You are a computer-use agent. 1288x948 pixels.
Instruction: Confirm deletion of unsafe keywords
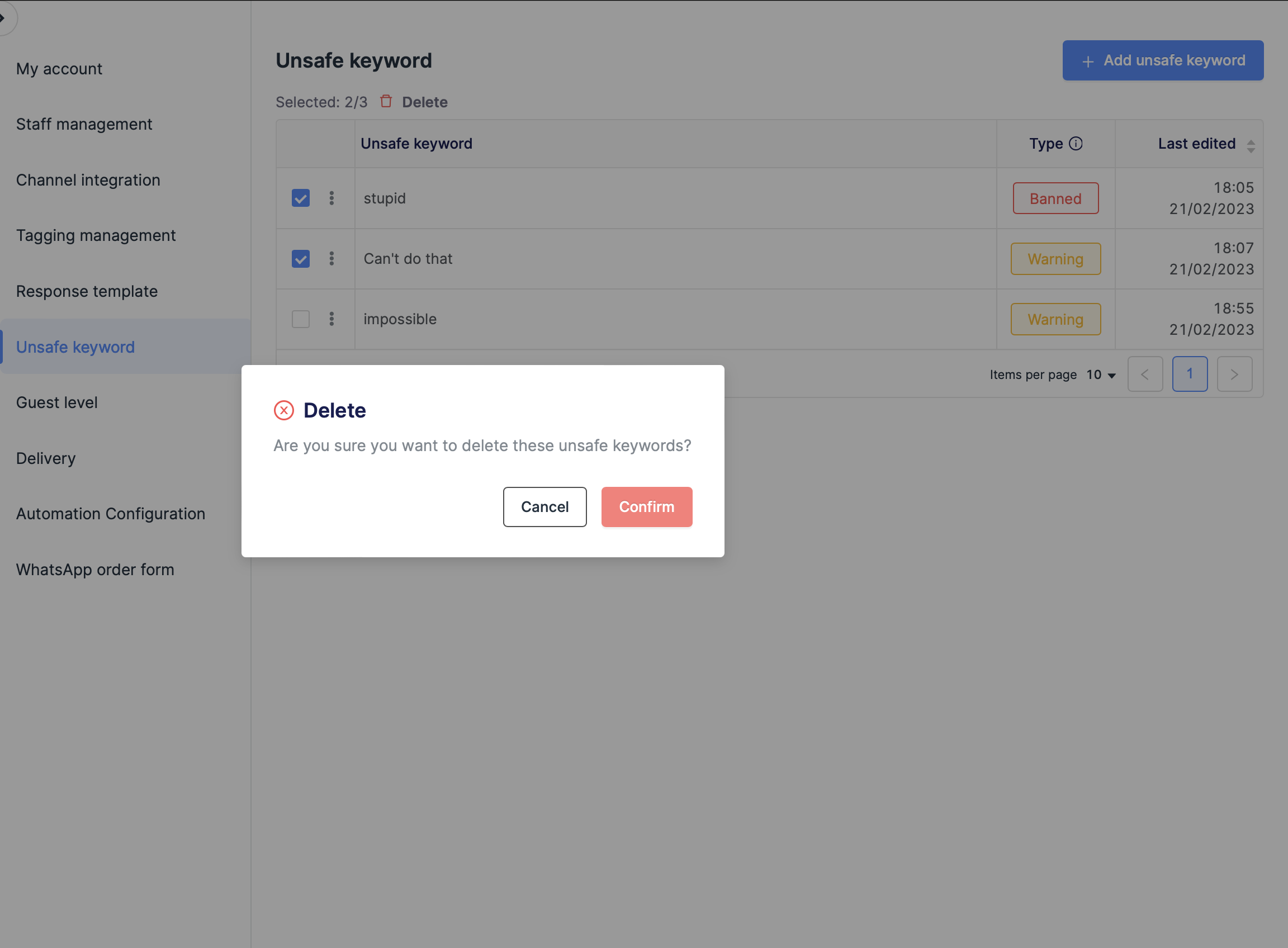point(646,507)
